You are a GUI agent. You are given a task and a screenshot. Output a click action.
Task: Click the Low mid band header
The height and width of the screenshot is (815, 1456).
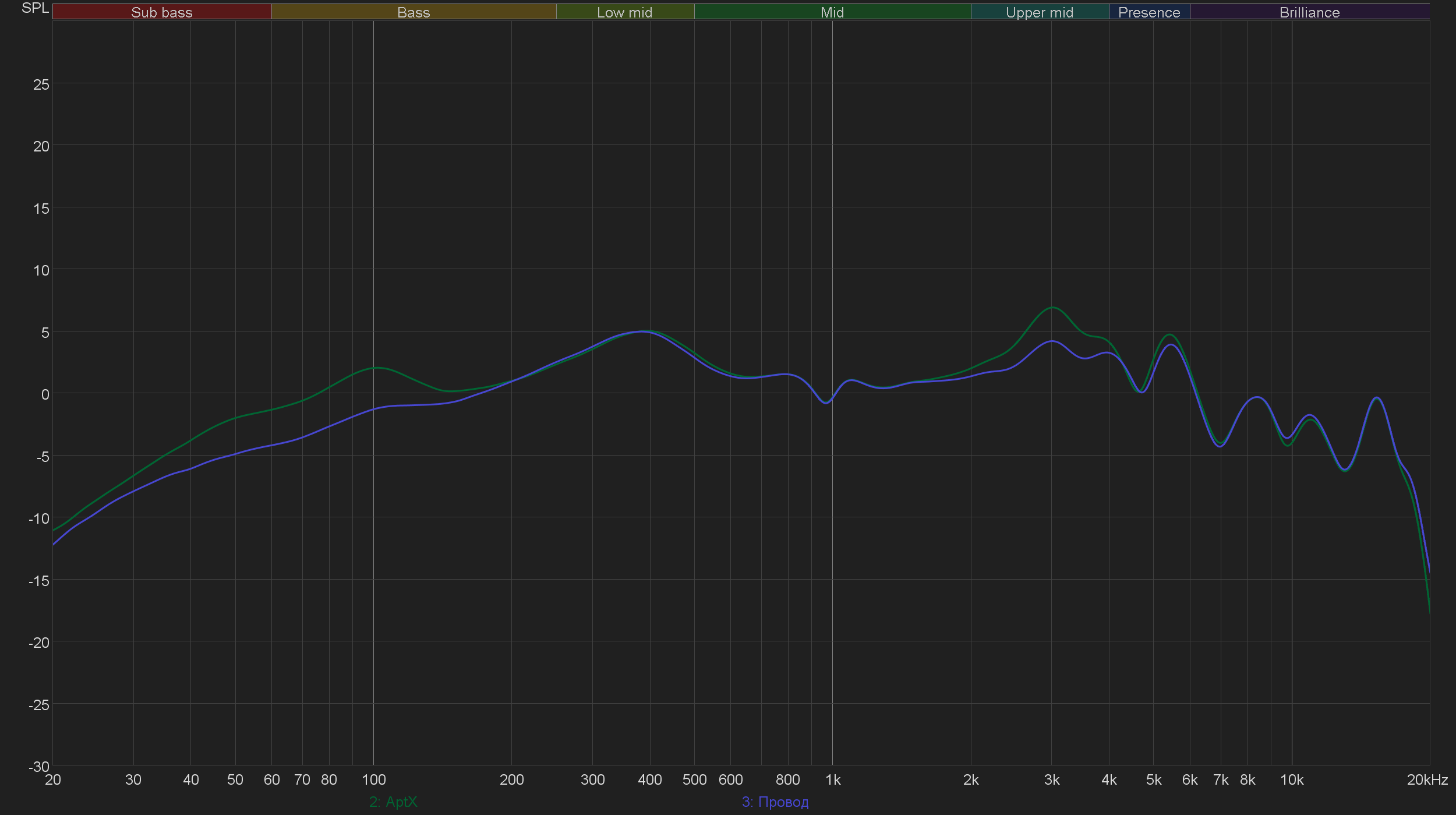click(624, 12)
